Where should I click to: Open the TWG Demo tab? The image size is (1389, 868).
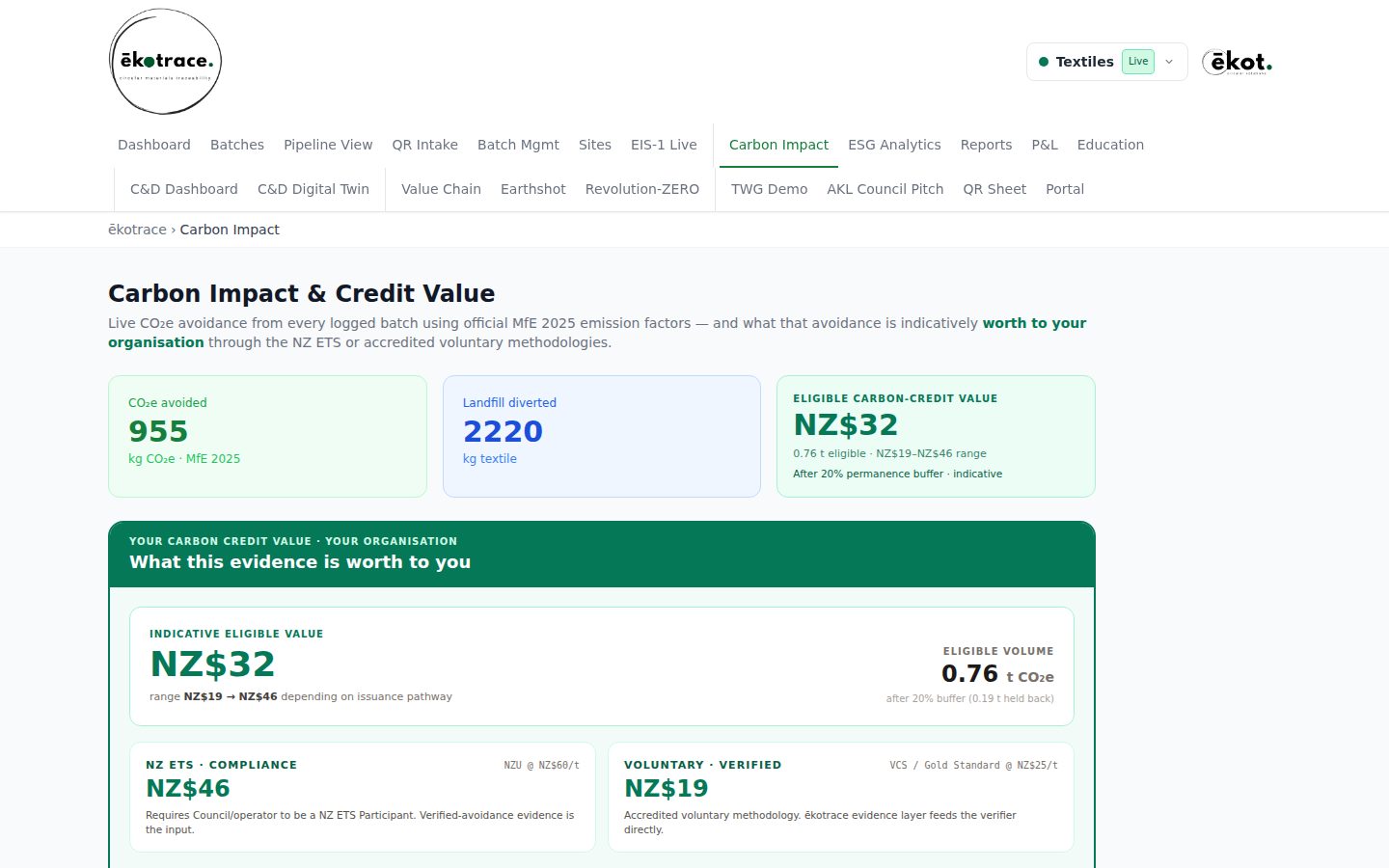point(769,189)
